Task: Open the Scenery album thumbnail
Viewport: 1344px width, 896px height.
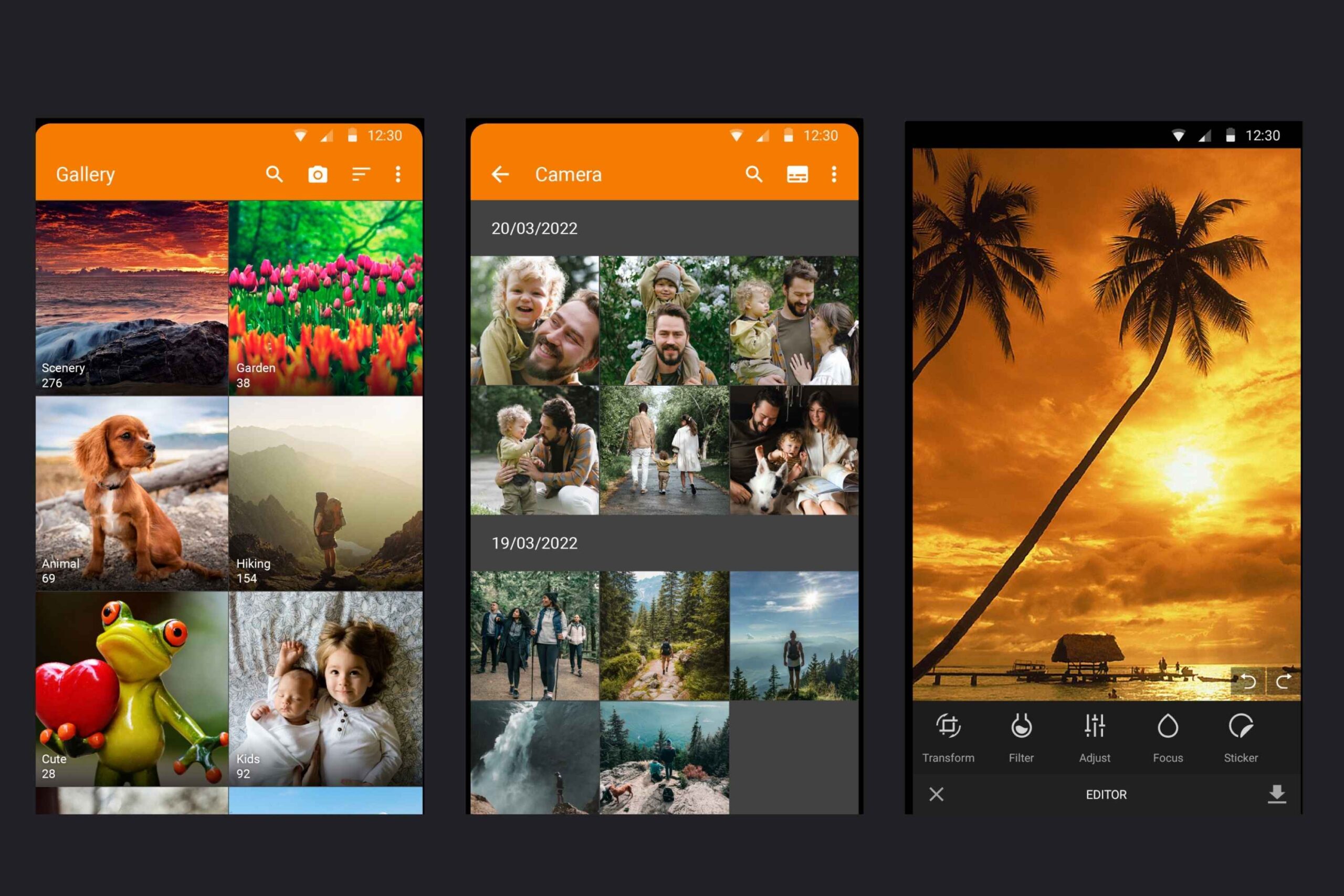Action: [x=132, y=297]
